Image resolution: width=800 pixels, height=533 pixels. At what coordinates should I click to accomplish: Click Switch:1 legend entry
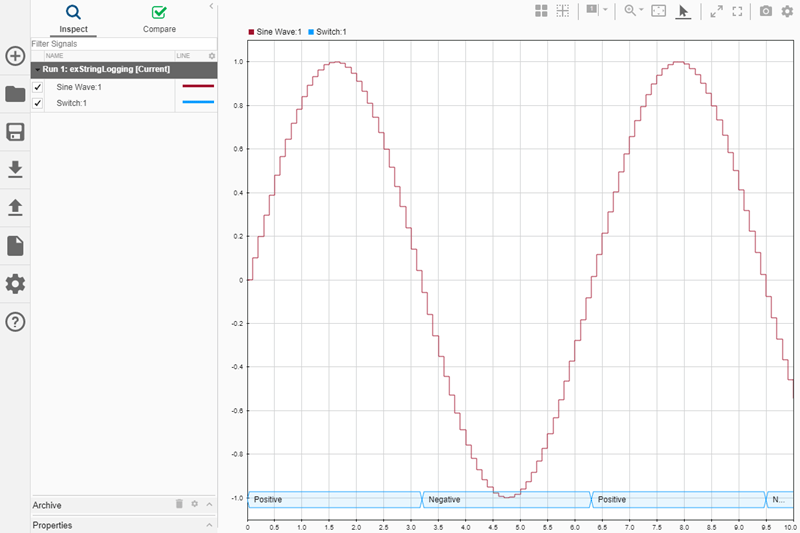point(328,32)
